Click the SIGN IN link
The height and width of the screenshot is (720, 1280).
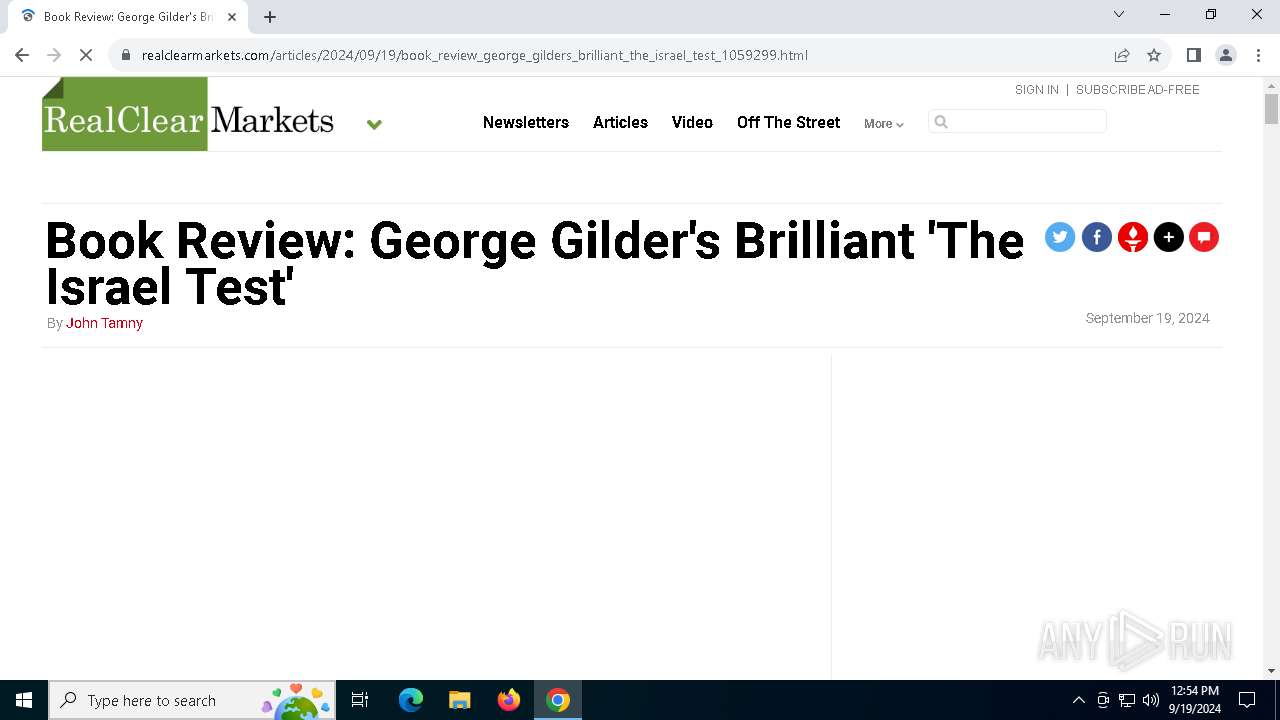[1037, 90]
